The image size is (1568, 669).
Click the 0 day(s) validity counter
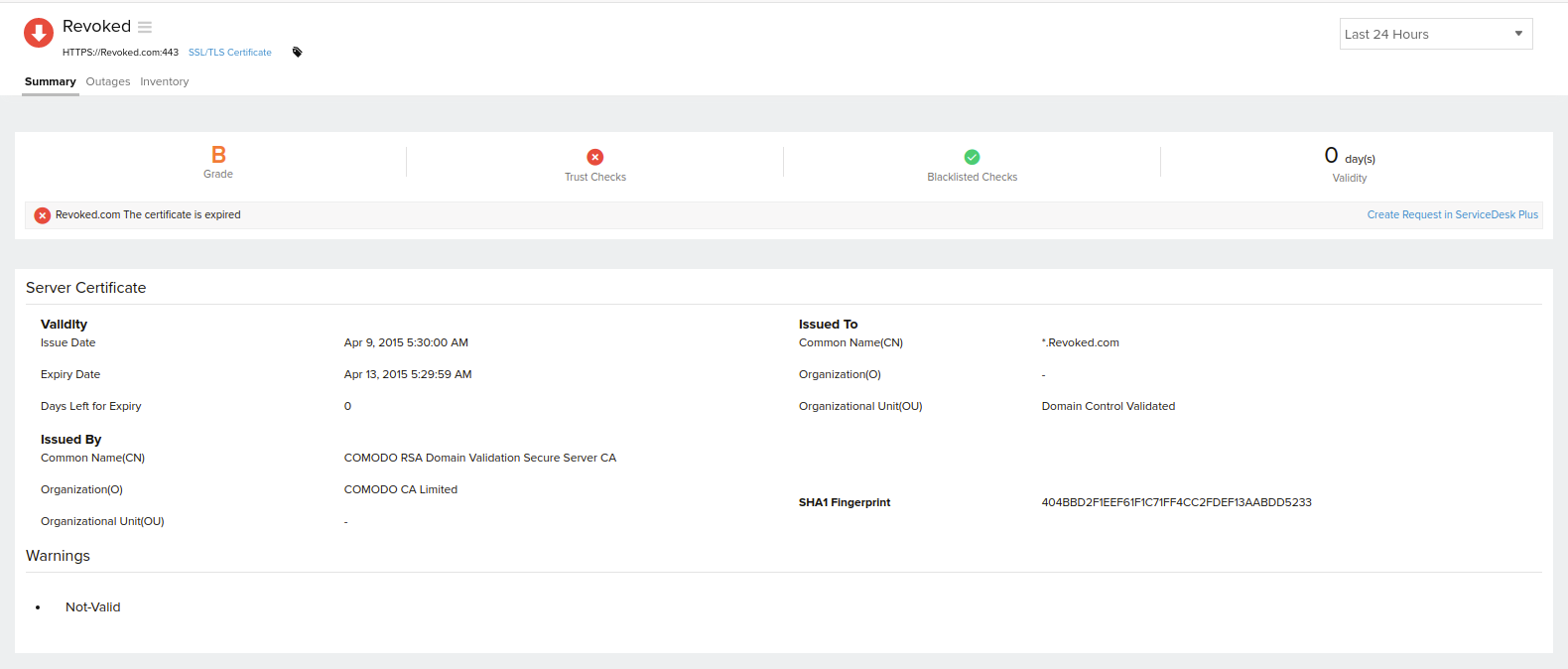tap(1349, 157)
